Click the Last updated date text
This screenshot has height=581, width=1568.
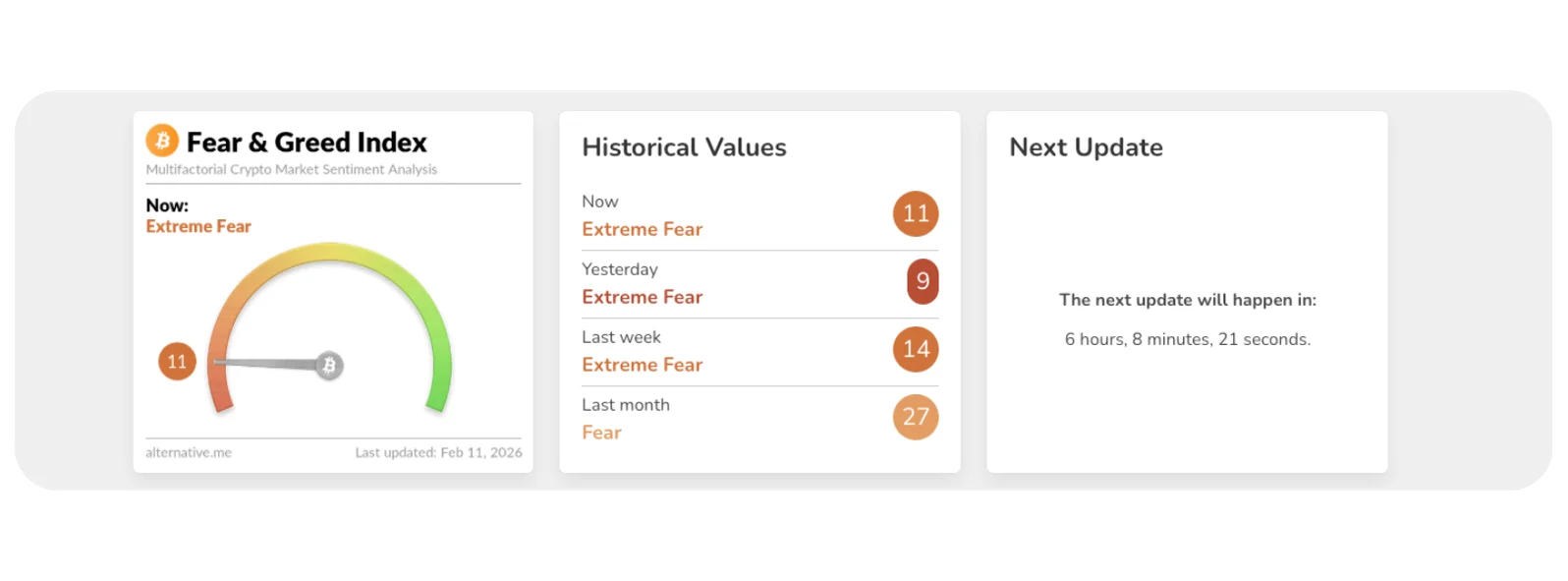pos(438,452)
